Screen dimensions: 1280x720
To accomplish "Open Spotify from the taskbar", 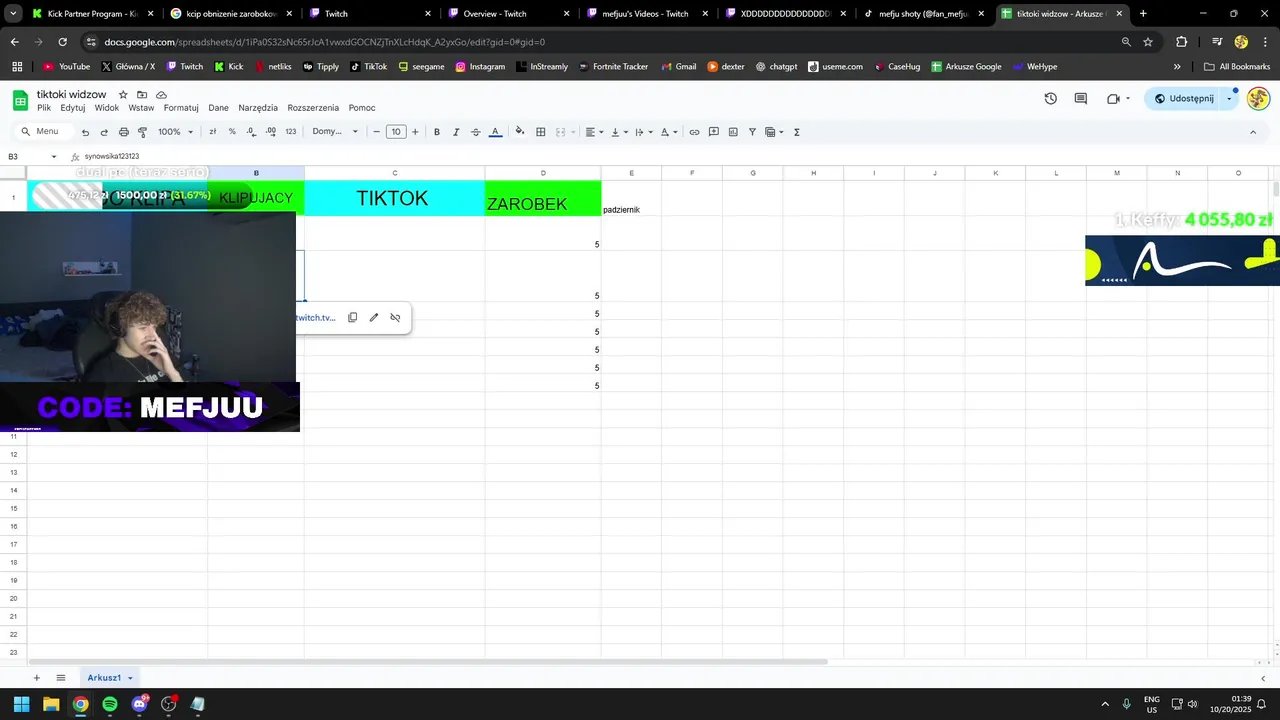I will (x=110, y=704).
